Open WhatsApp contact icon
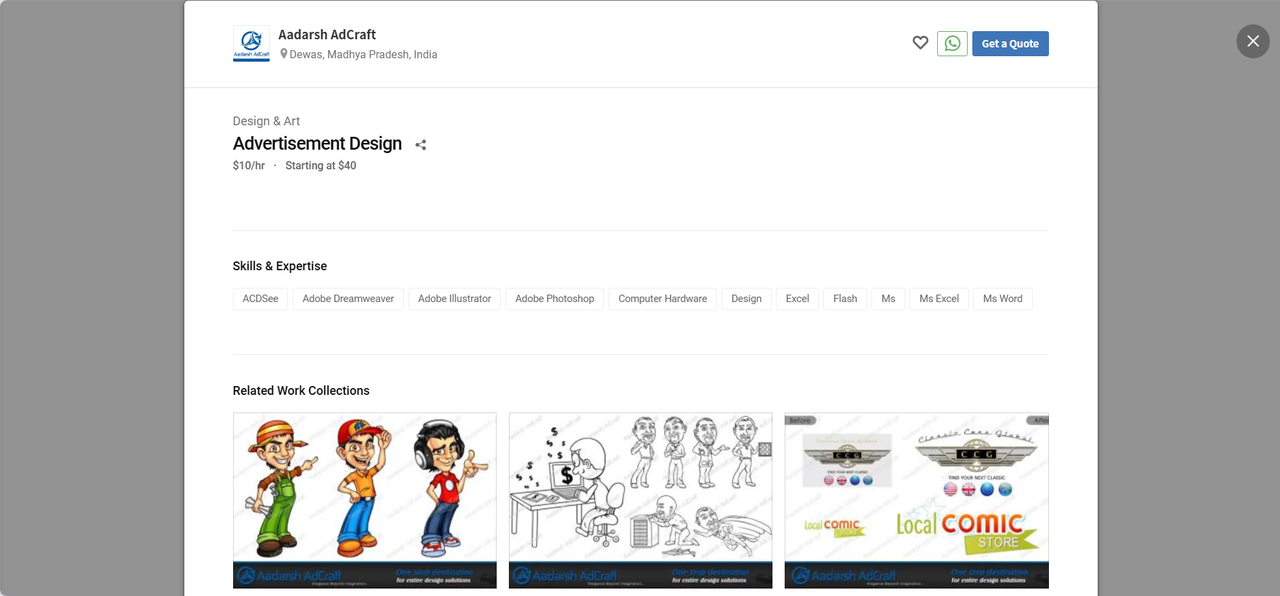1280x596 pixels. [952, 43]
